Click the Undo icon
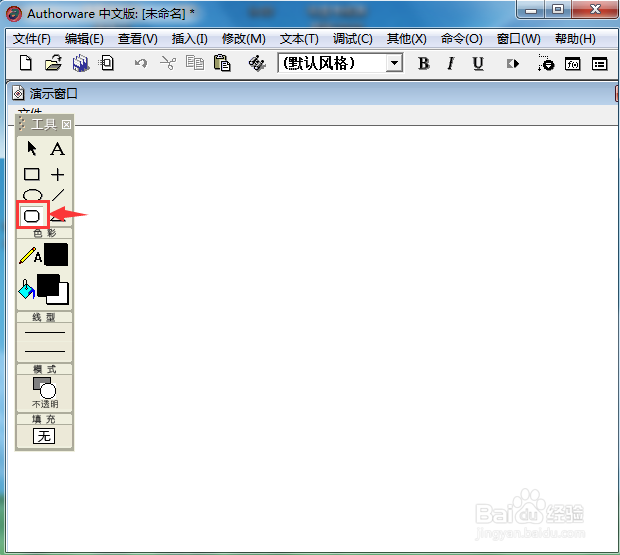620x555 pixels. tap(140, 63)
